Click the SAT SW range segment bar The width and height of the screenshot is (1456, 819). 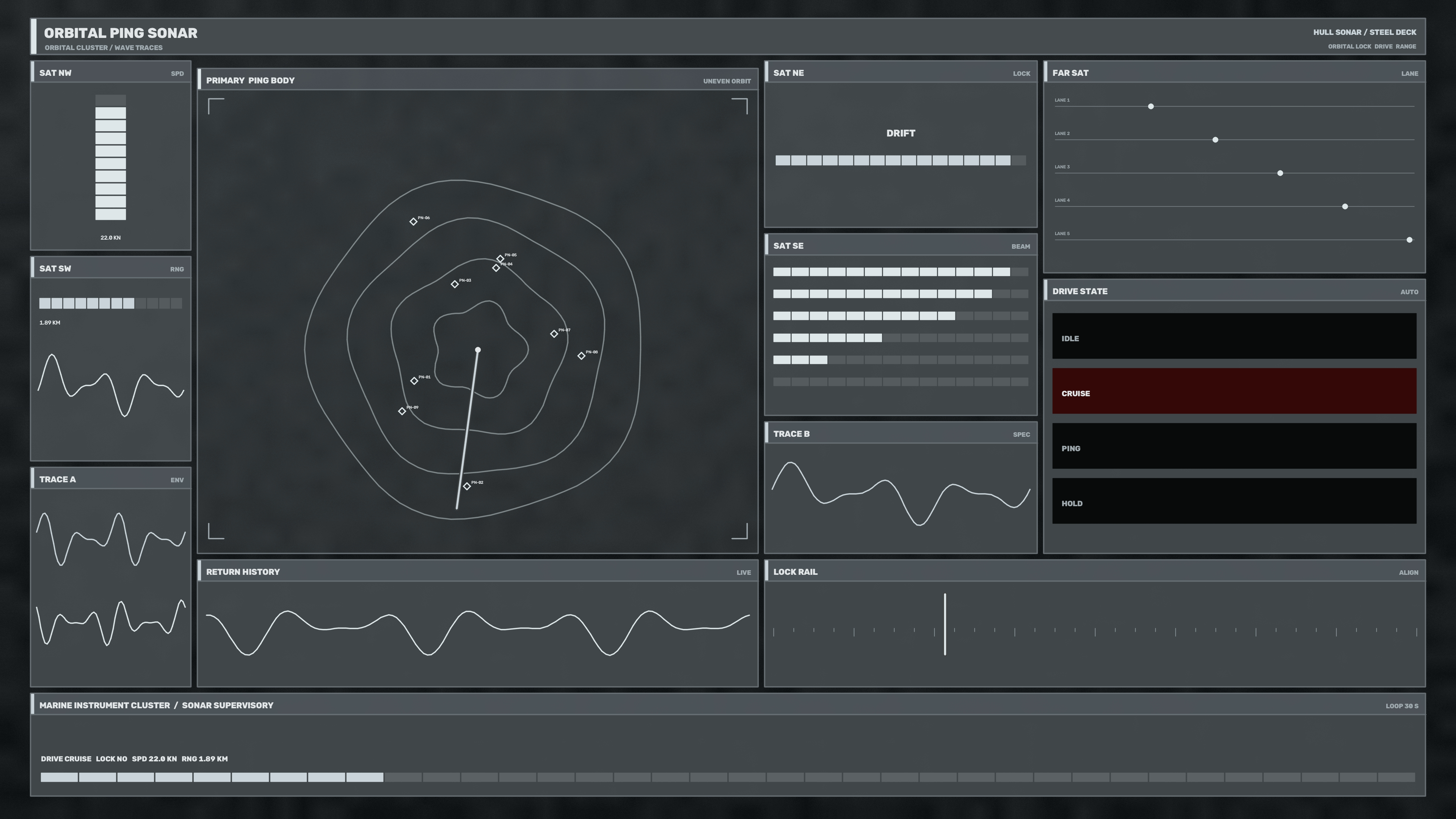tap(110, 303)
